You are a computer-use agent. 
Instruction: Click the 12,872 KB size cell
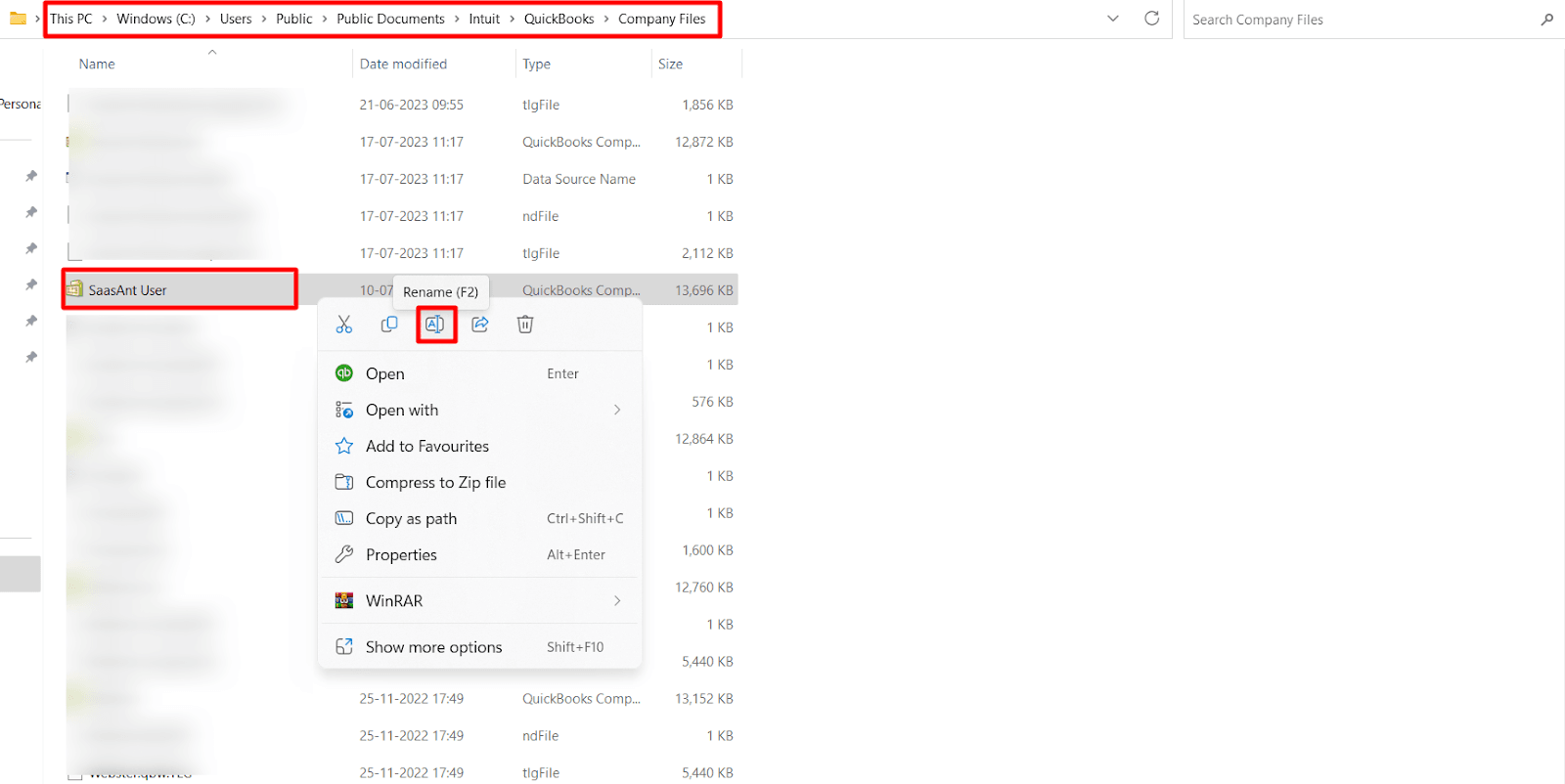(x=703, y=142)
